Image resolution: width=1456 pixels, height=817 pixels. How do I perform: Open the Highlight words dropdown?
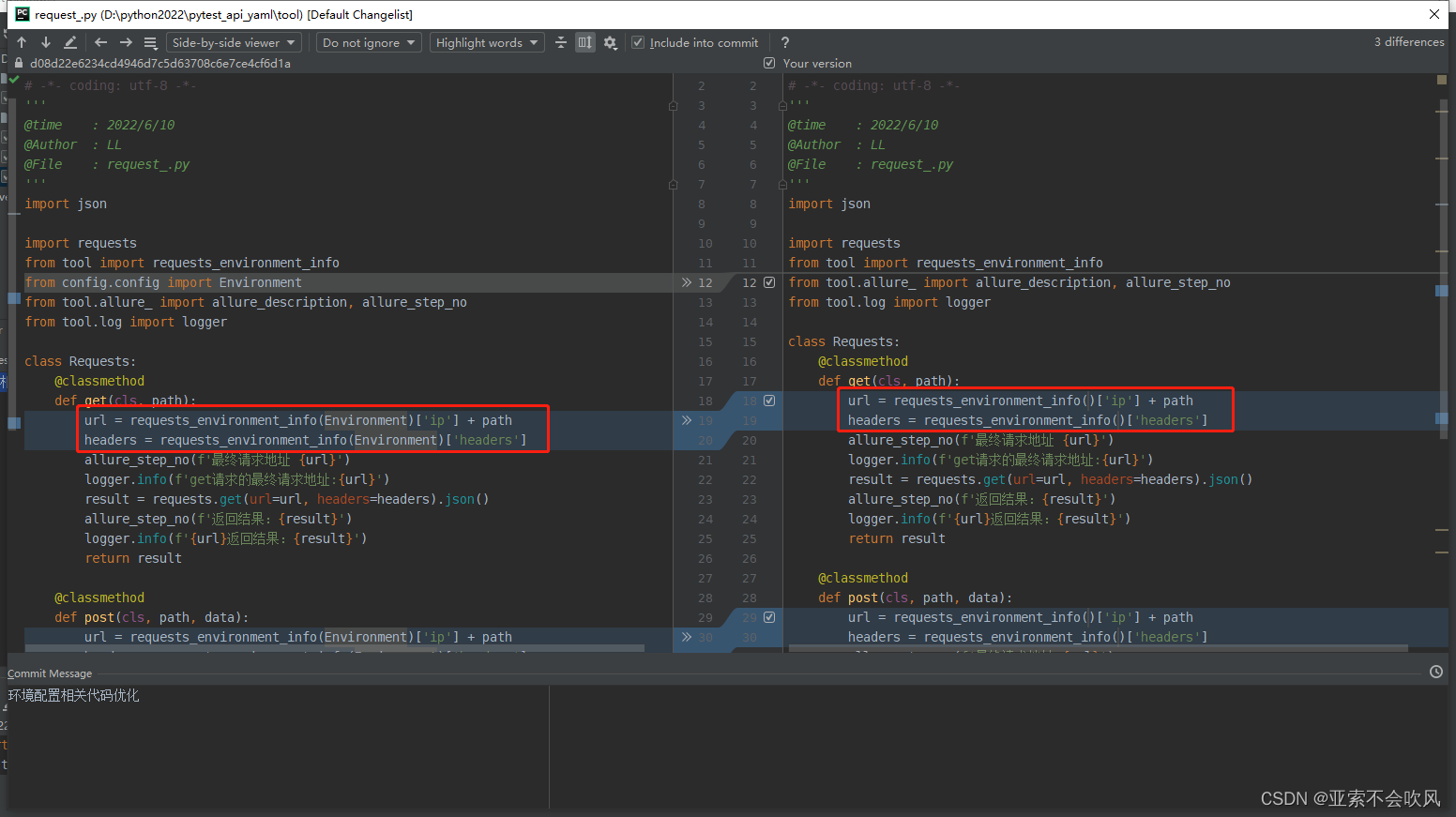(487, 42)
